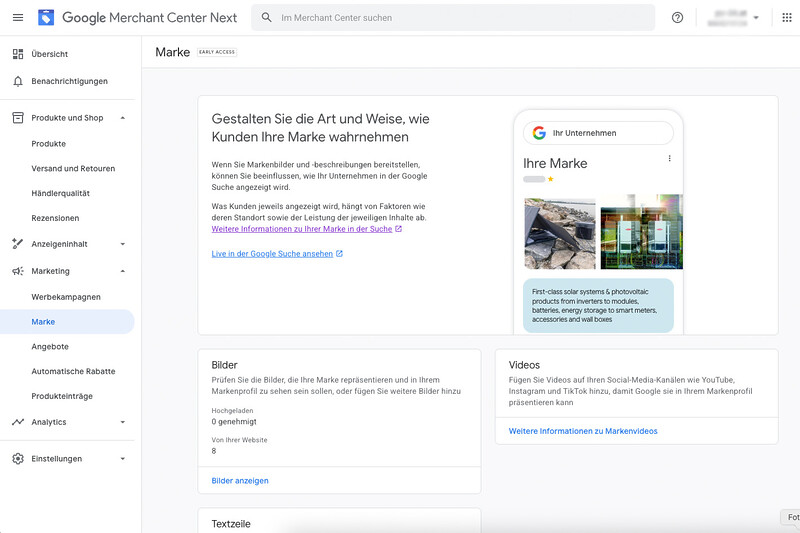The image size is (800, 533).
Task: Open Weitere Informationen zu Markenvideos
Action: [x=583, y=431]
